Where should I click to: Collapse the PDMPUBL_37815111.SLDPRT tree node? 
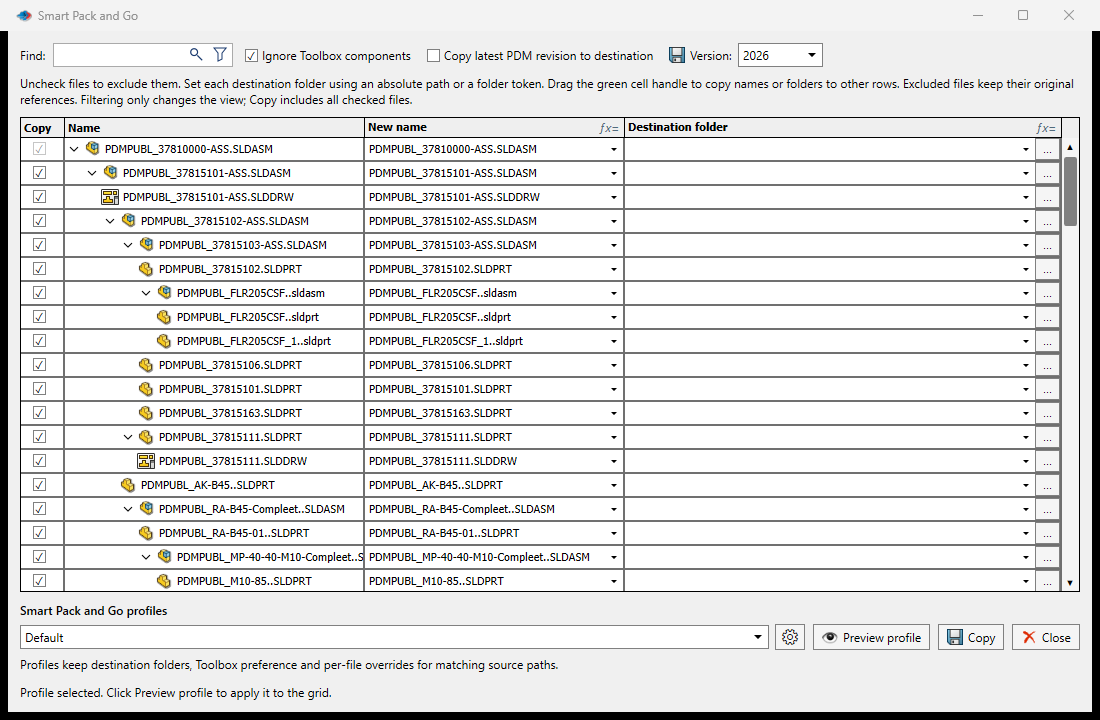pyautogui.click(x=128, y=436)
